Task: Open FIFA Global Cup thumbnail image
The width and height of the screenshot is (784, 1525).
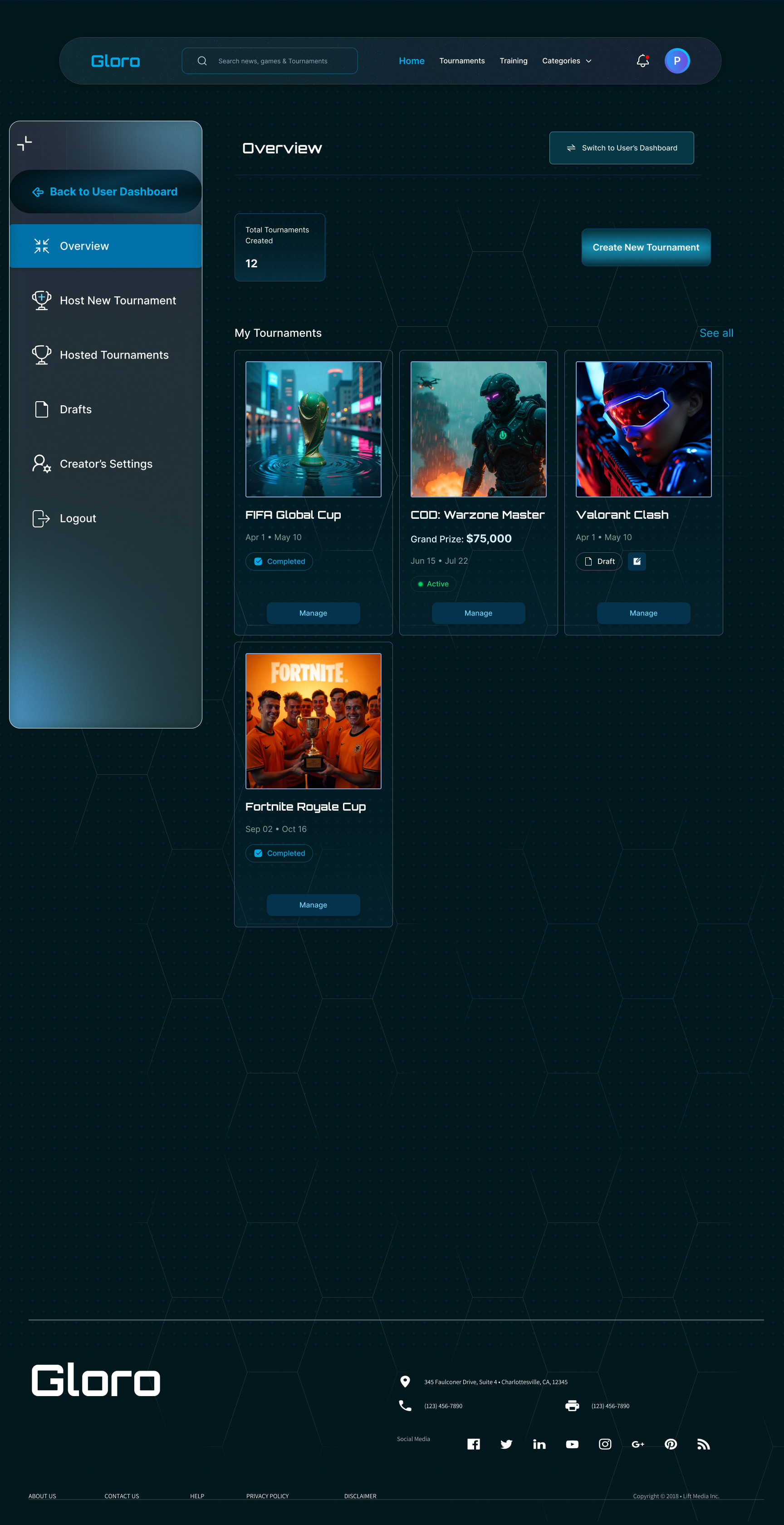Action: pyautogui.click(x=313, y=429)
